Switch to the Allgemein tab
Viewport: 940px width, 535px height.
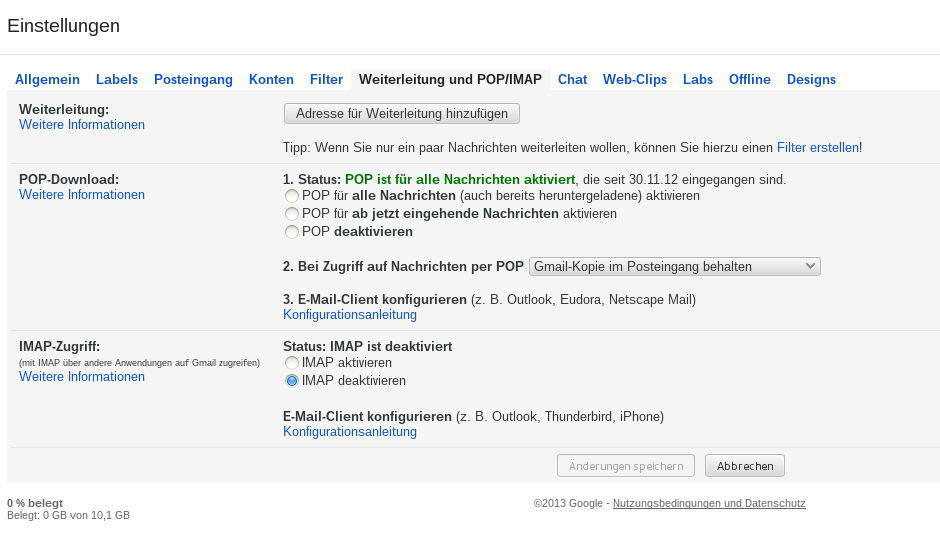(x=47, y=80)
